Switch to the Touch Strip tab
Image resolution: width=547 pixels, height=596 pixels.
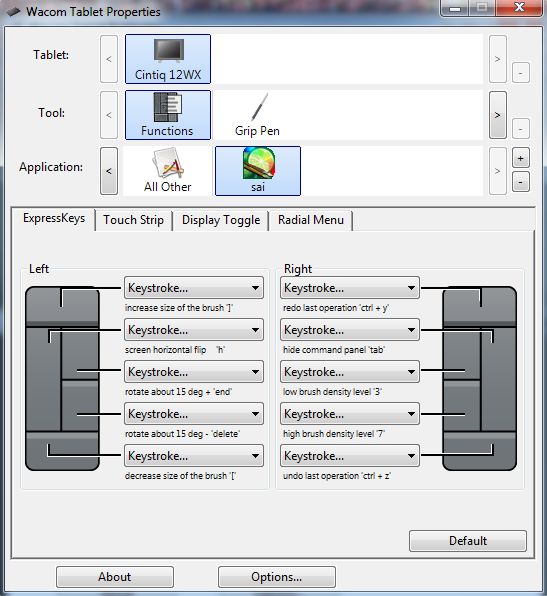pos(133,220)
